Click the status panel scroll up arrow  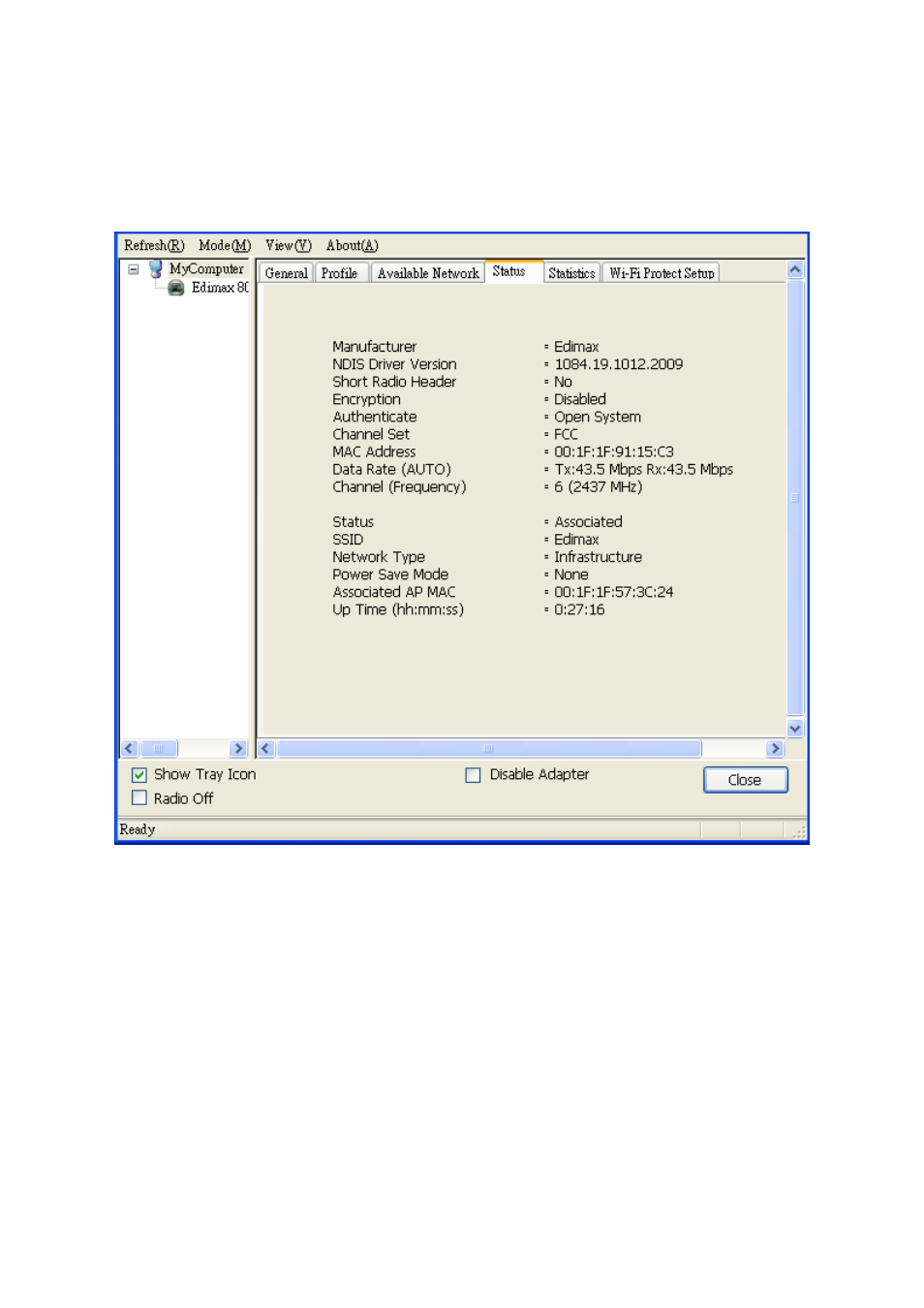(x=795, y=269)
